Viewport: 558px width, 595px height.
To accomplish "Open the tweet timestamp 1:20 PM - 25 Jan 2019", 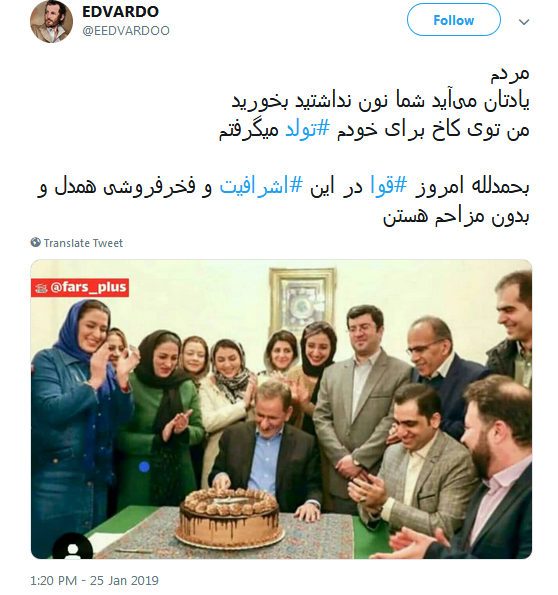I will point(94,581).
